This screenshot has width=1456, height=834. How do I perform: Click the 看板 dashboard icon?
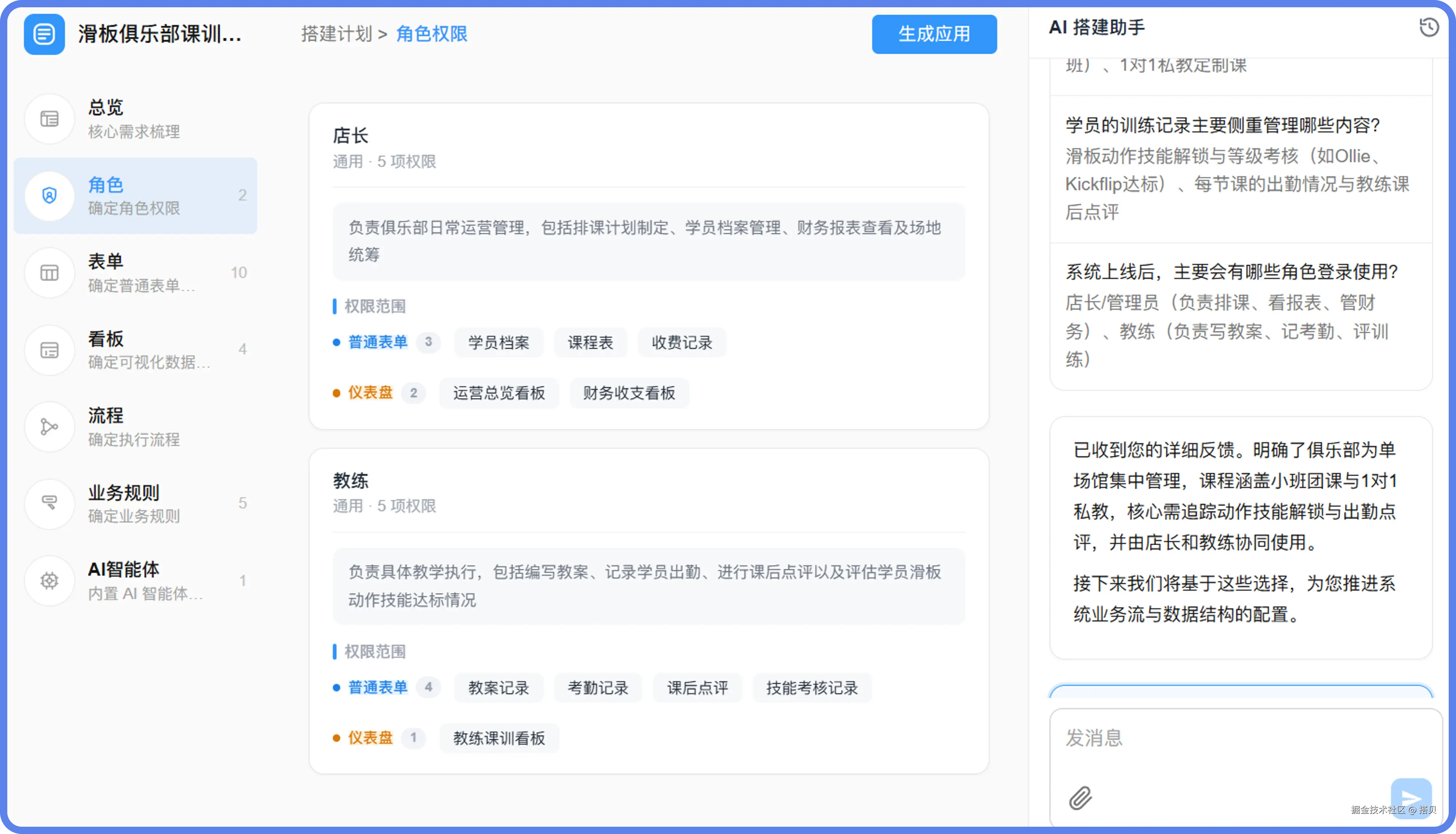coord(50,350)
